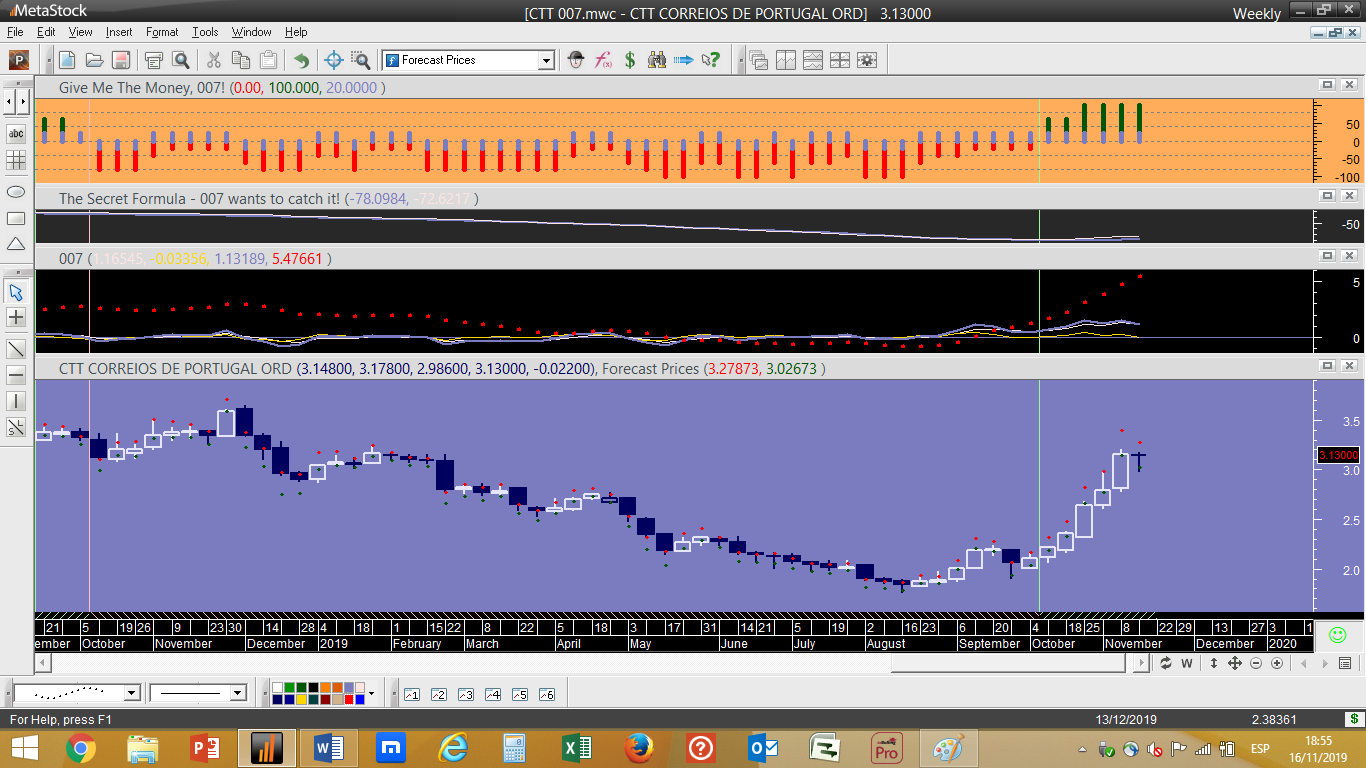
Task: Open the line weight dropdown
Action: click(x=237, y=693)
